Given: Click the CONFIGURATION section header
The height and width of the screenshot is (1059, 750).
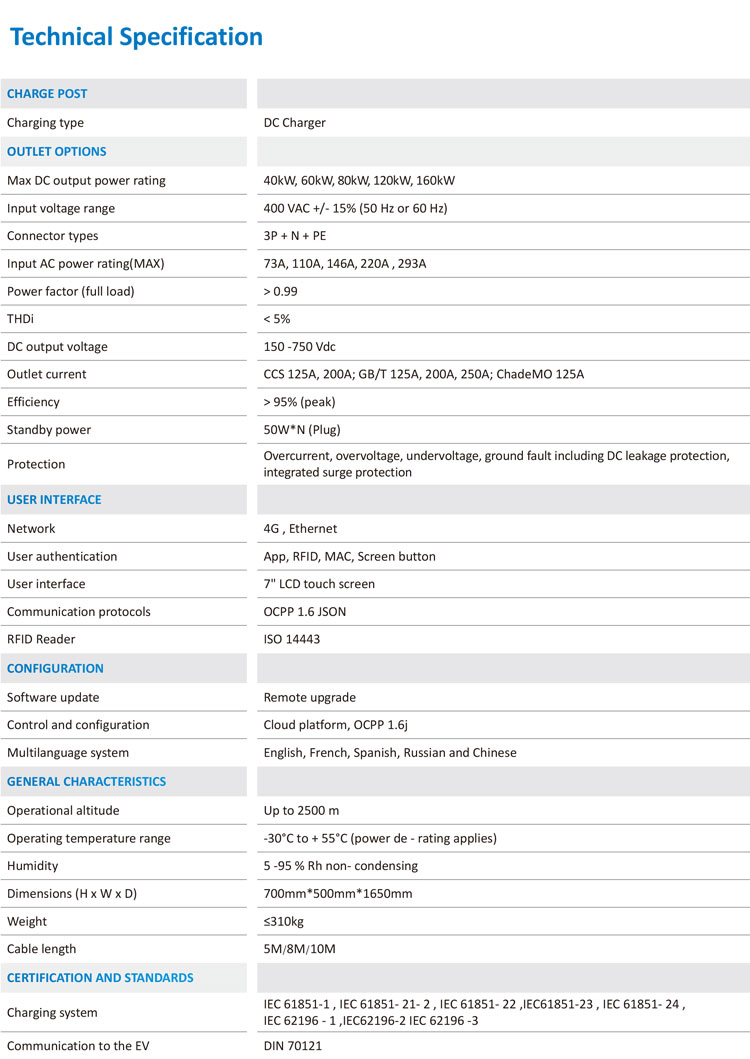Looking at the screenshot, I should pos(55,668).
